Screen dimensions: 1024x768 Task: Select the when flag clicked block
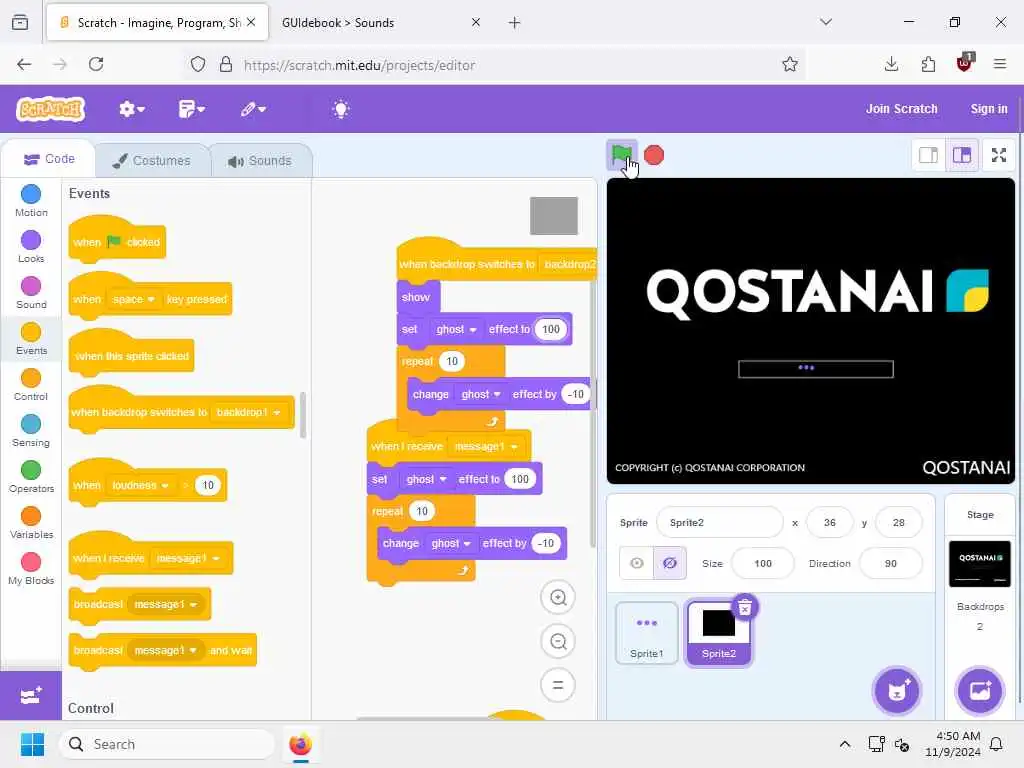(117, 240)
